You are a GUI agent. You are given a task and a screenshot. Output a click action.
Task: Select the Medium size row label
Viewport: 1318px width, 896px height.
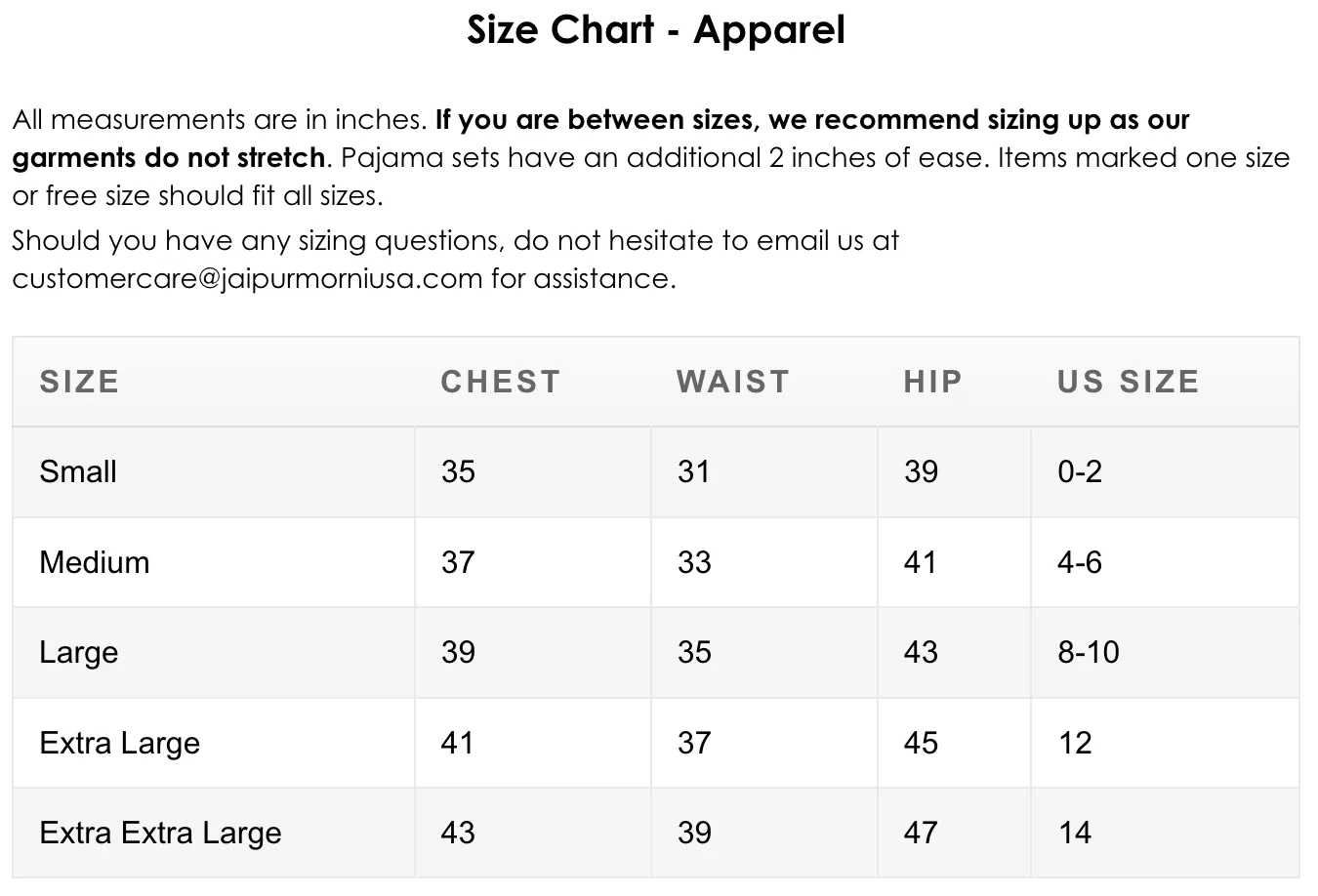[x=95, y=563]
